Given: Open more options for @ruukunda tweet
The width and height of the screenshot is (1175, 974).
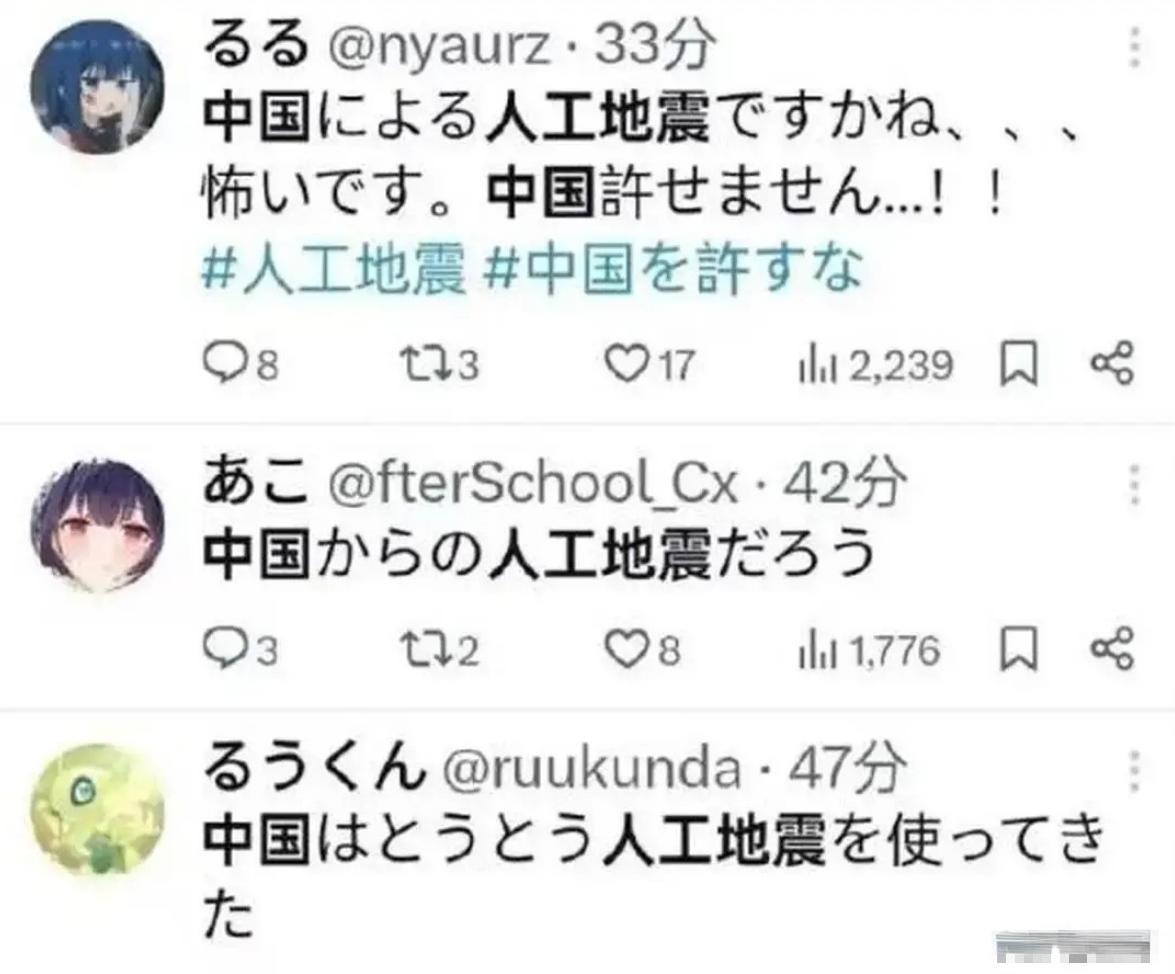Looking at the screenshot, I should pos(1135,770).
